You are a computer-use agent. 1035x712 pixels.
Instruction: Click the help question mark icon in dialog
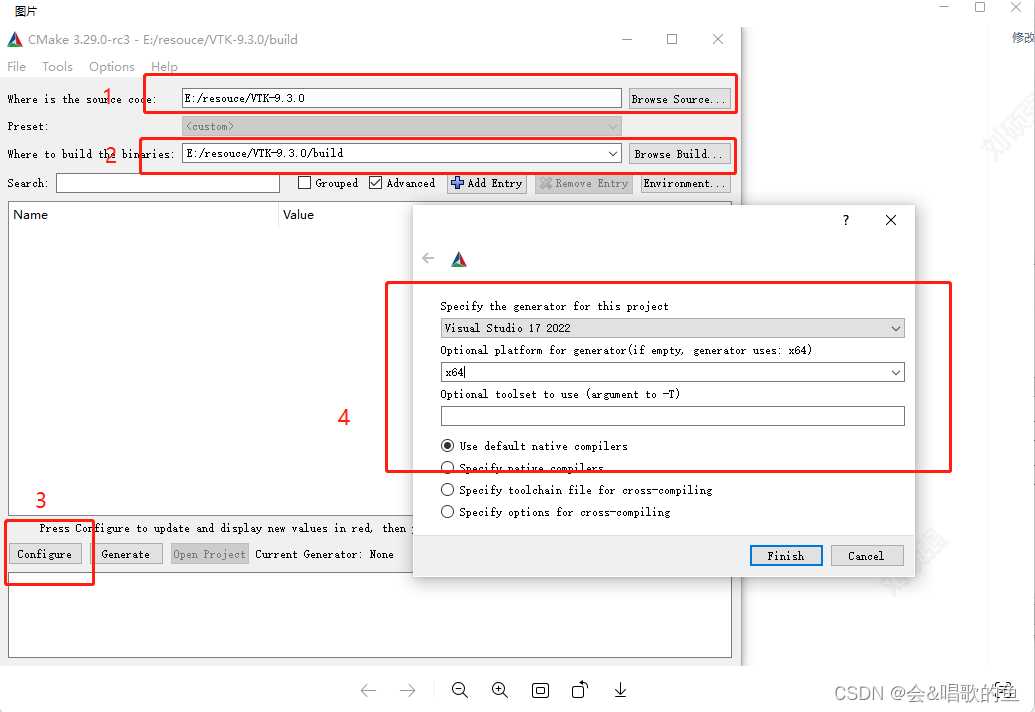point(845,220)
